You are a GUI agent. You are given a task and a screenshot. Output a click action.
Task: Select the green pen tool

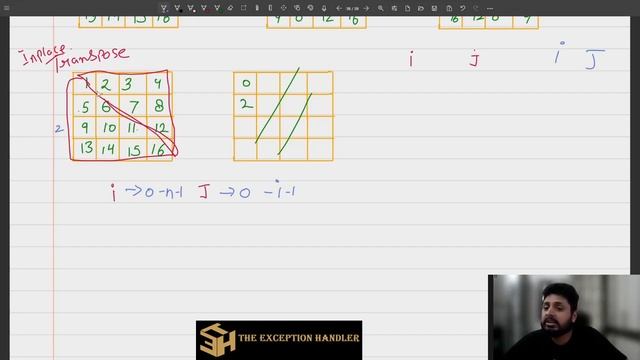click(218, 8)
